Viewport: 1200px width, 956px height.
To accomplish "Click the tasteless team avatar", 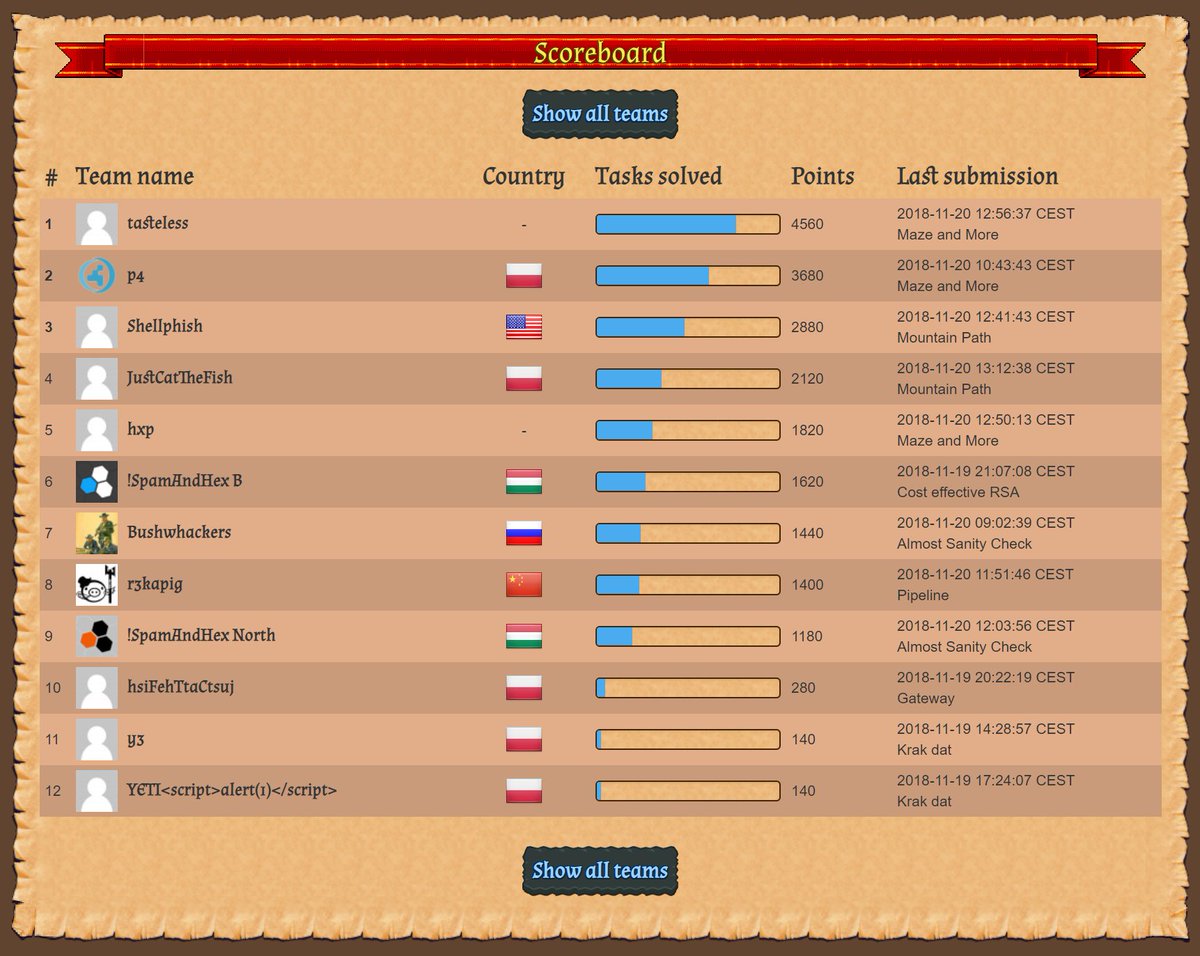I will 97,224.
